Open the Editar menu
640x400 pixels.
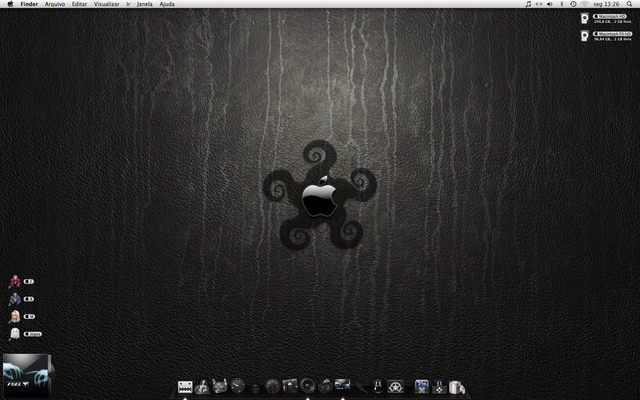pyautogui.click(x=79, y=4)
